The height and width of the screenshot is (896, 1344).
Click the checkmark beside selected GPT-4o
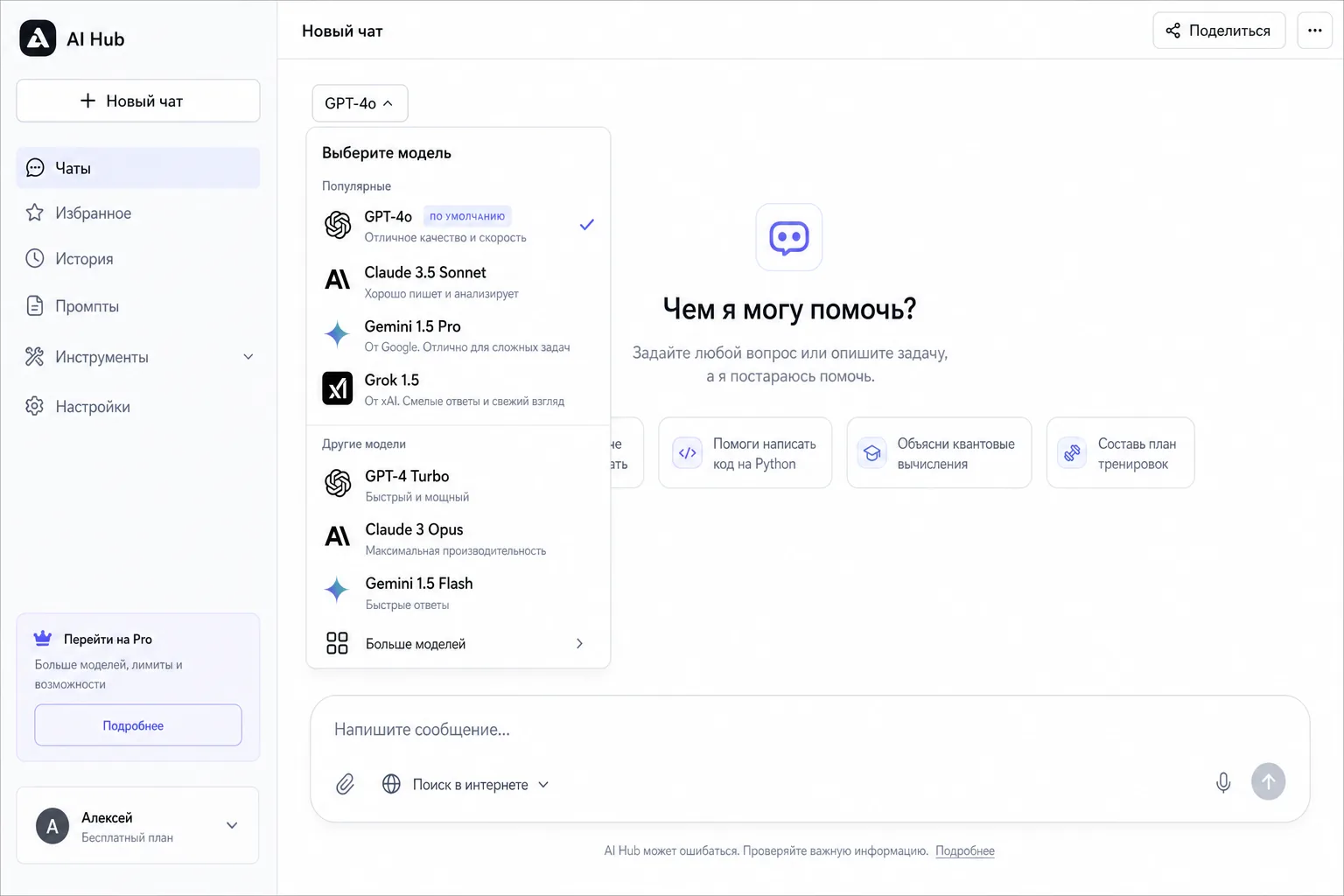[587, 225]
